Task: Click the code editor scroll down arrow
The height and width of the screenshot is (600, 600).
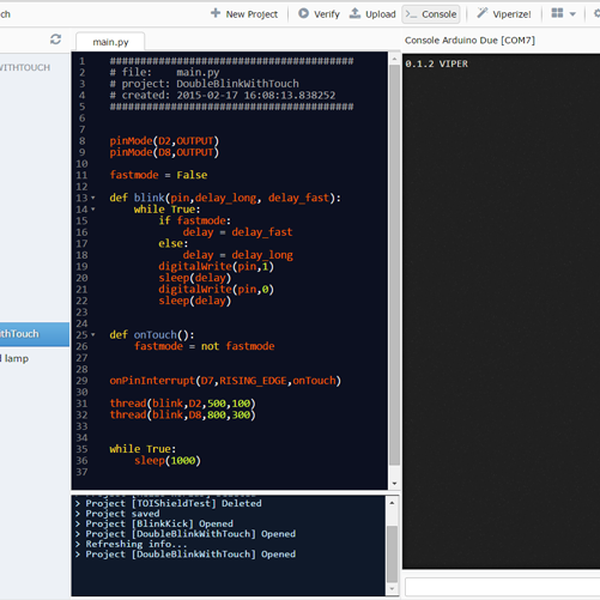Action: tap(394, 483)
